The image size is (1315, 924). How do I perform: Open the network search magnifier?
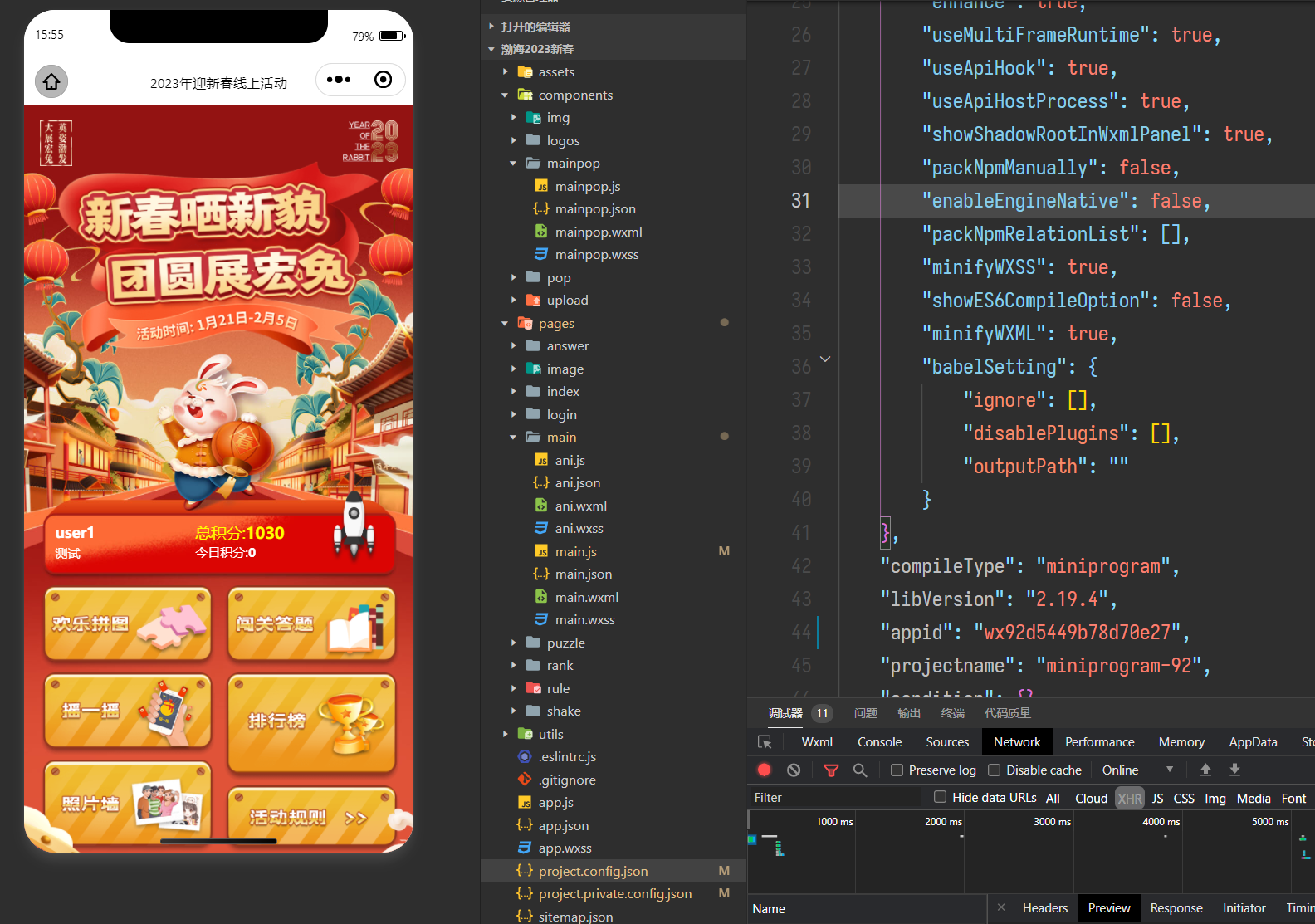[x=860, y=770]
